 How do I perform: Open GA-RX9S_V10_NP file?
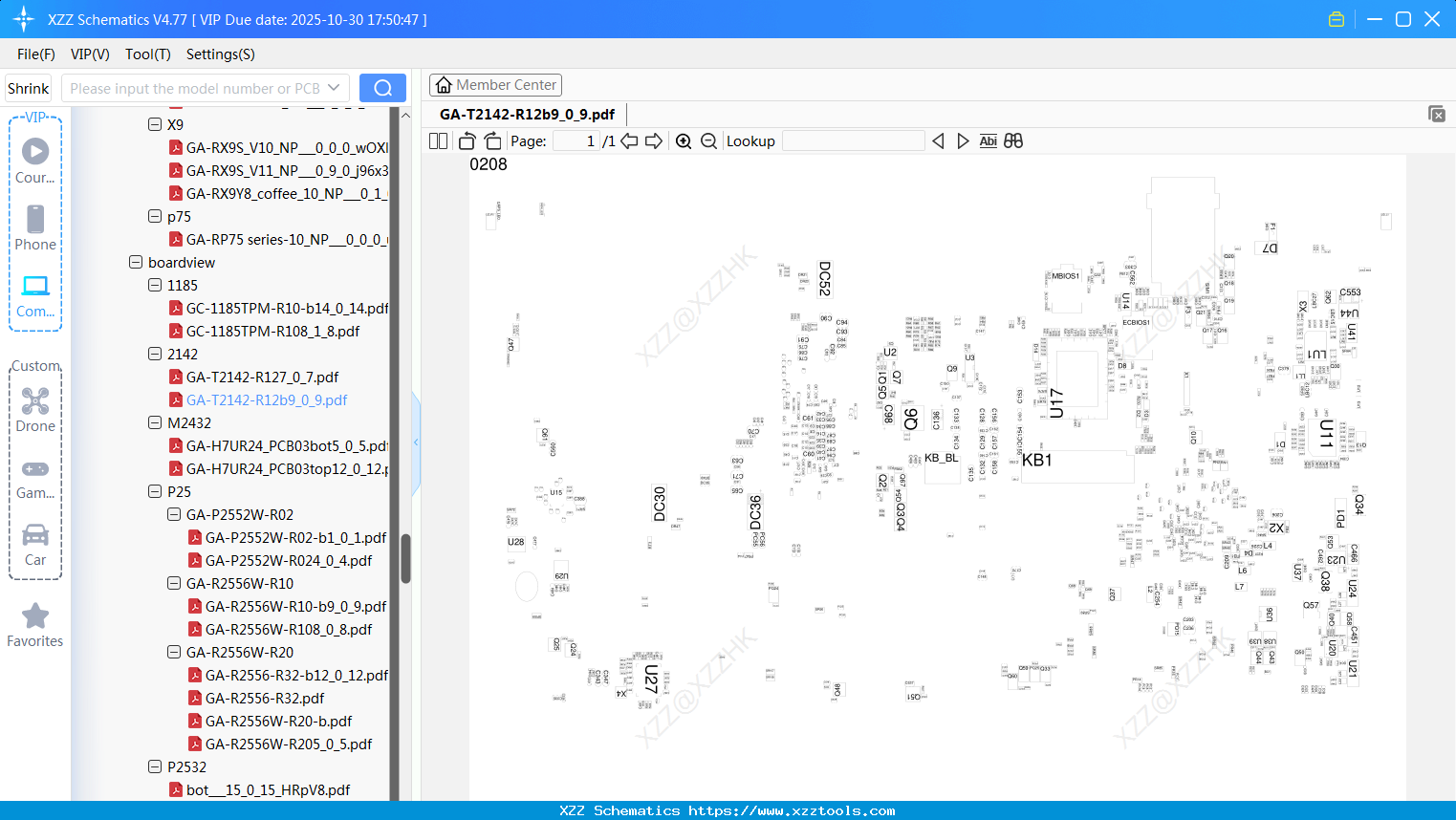point(287,147)
